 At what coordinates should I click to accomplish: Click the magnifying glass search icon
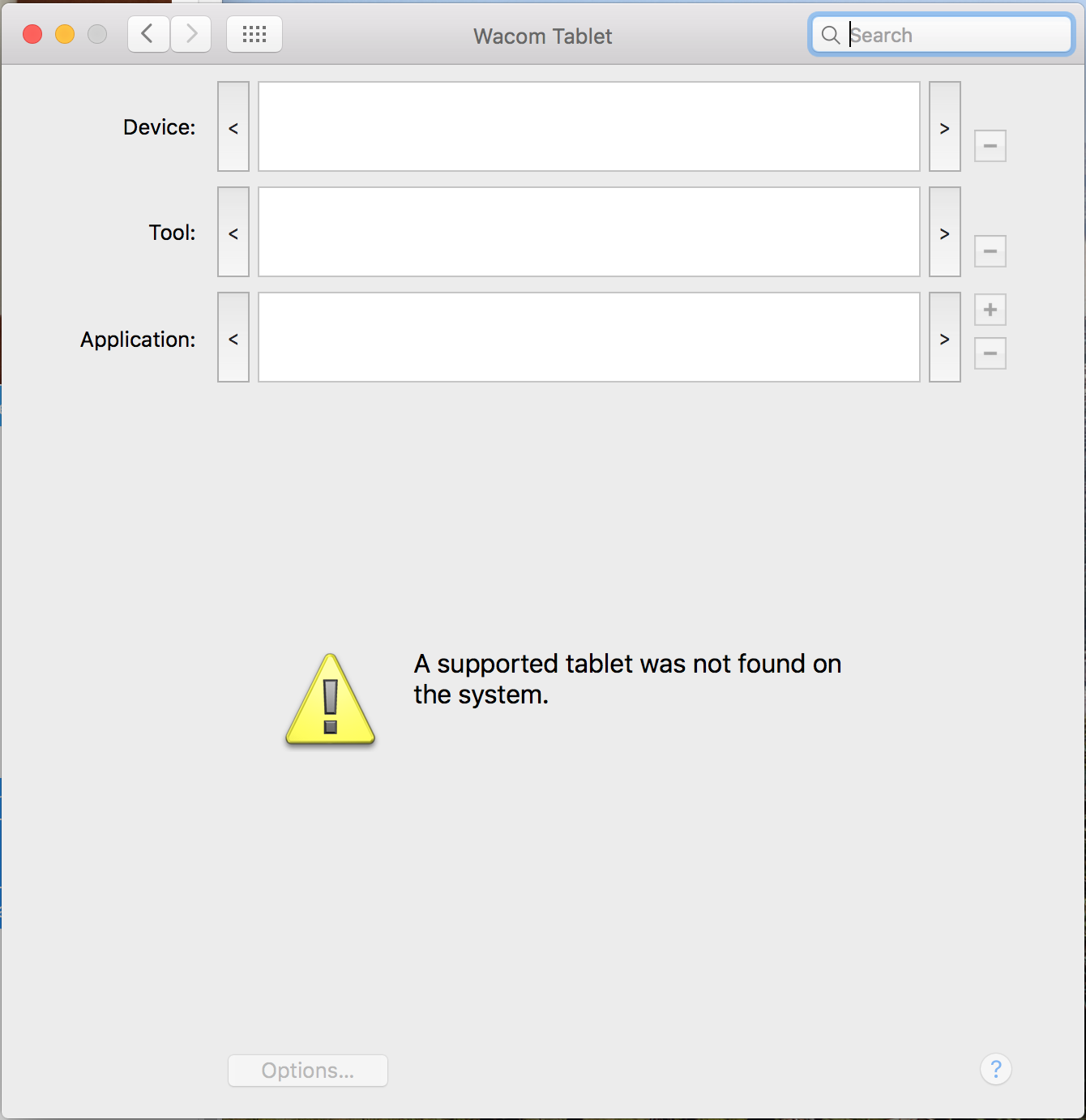tap(830, 35)
